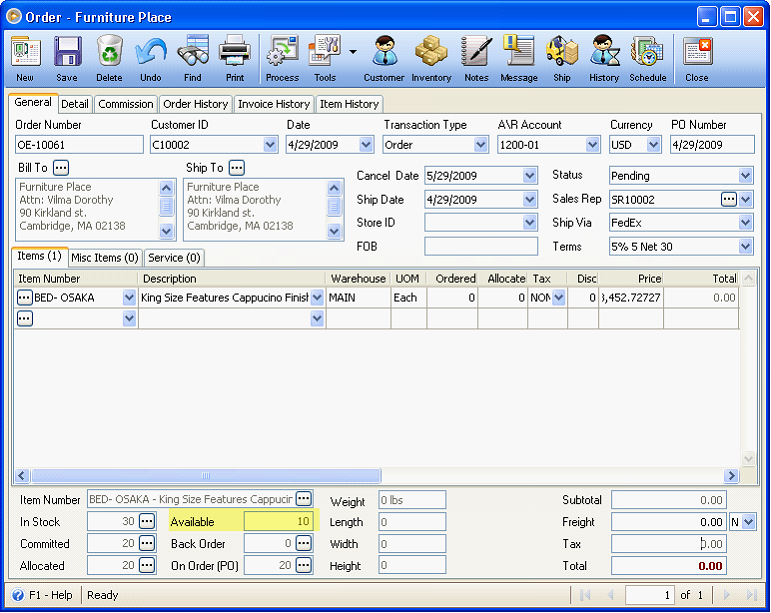Expand the Terms dropdown
The width and height of the screenshot is (771, 613).
pos(745,246)
